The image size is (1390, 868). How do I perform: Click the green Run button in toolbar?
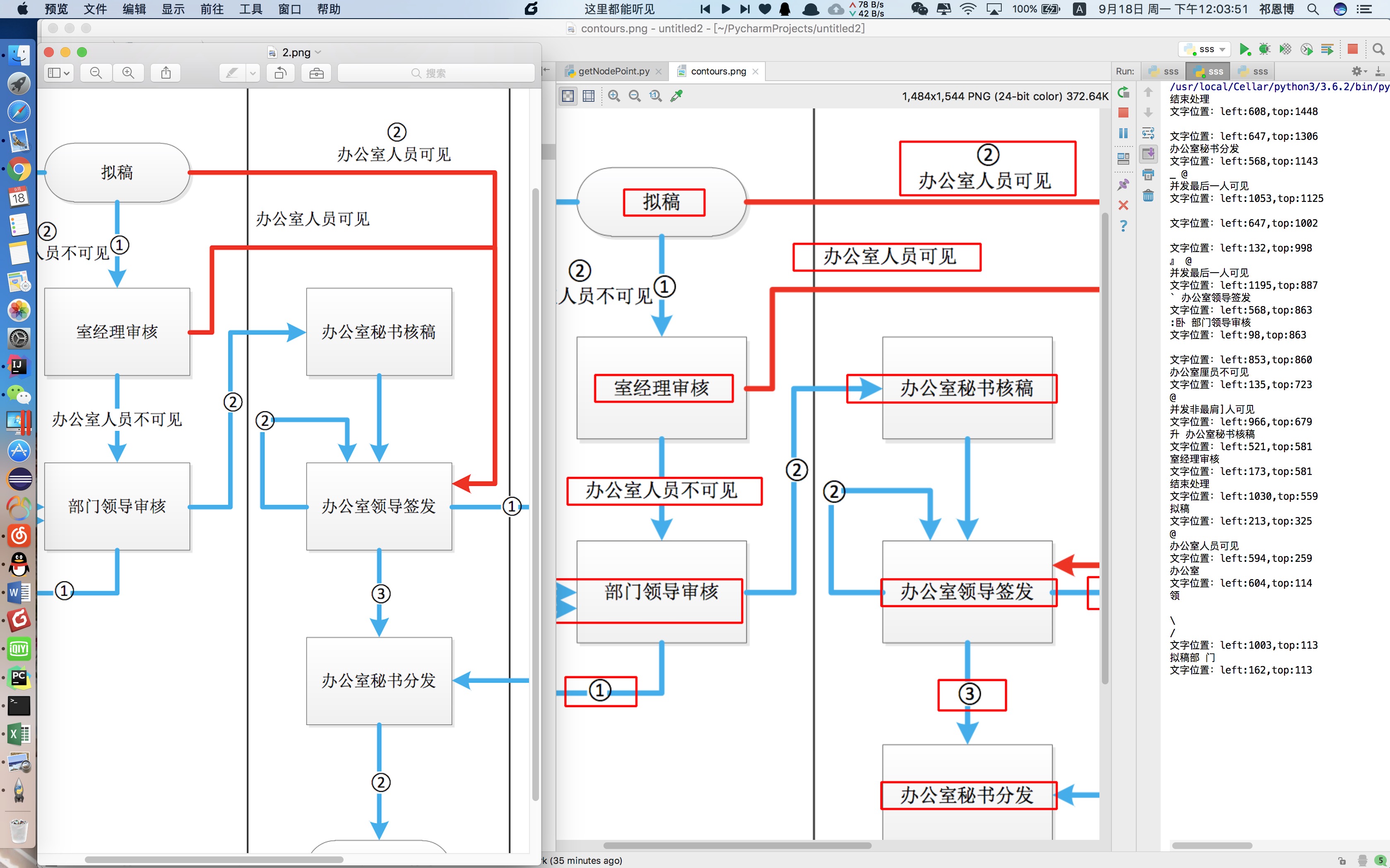point(1243,49)
